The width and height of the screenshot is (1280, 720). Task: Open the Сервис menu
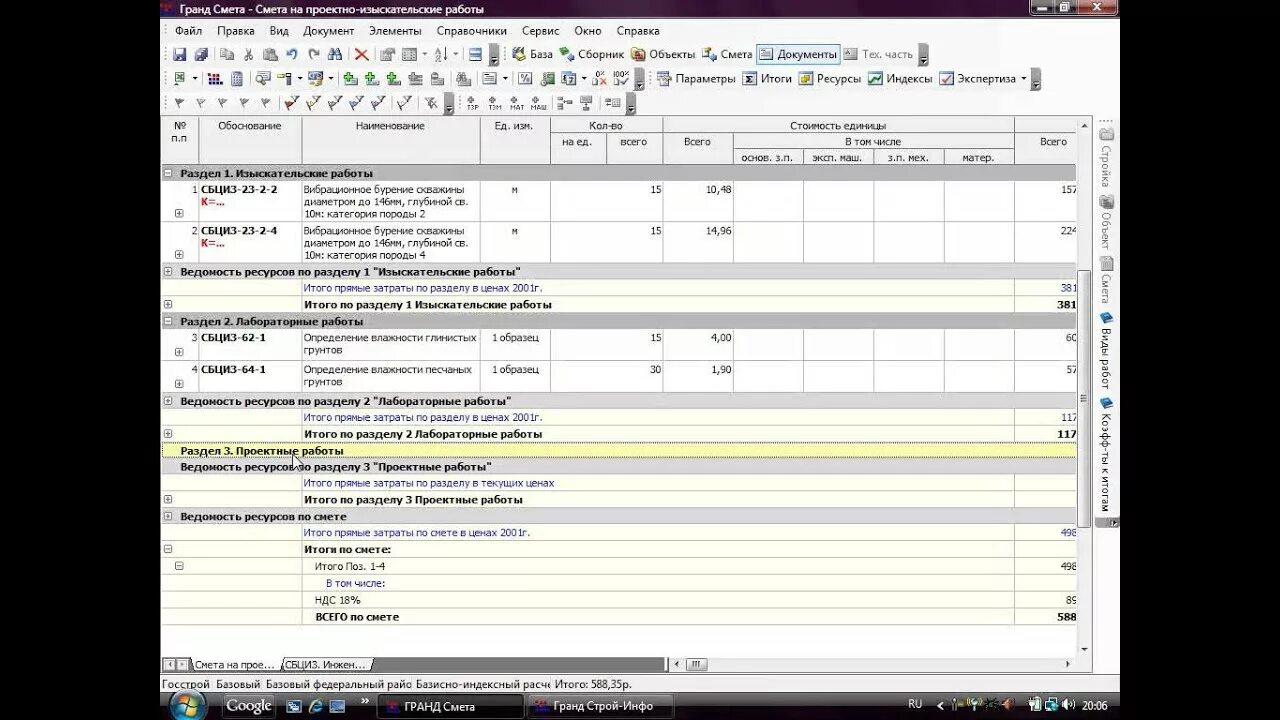(x=541, y=31)
